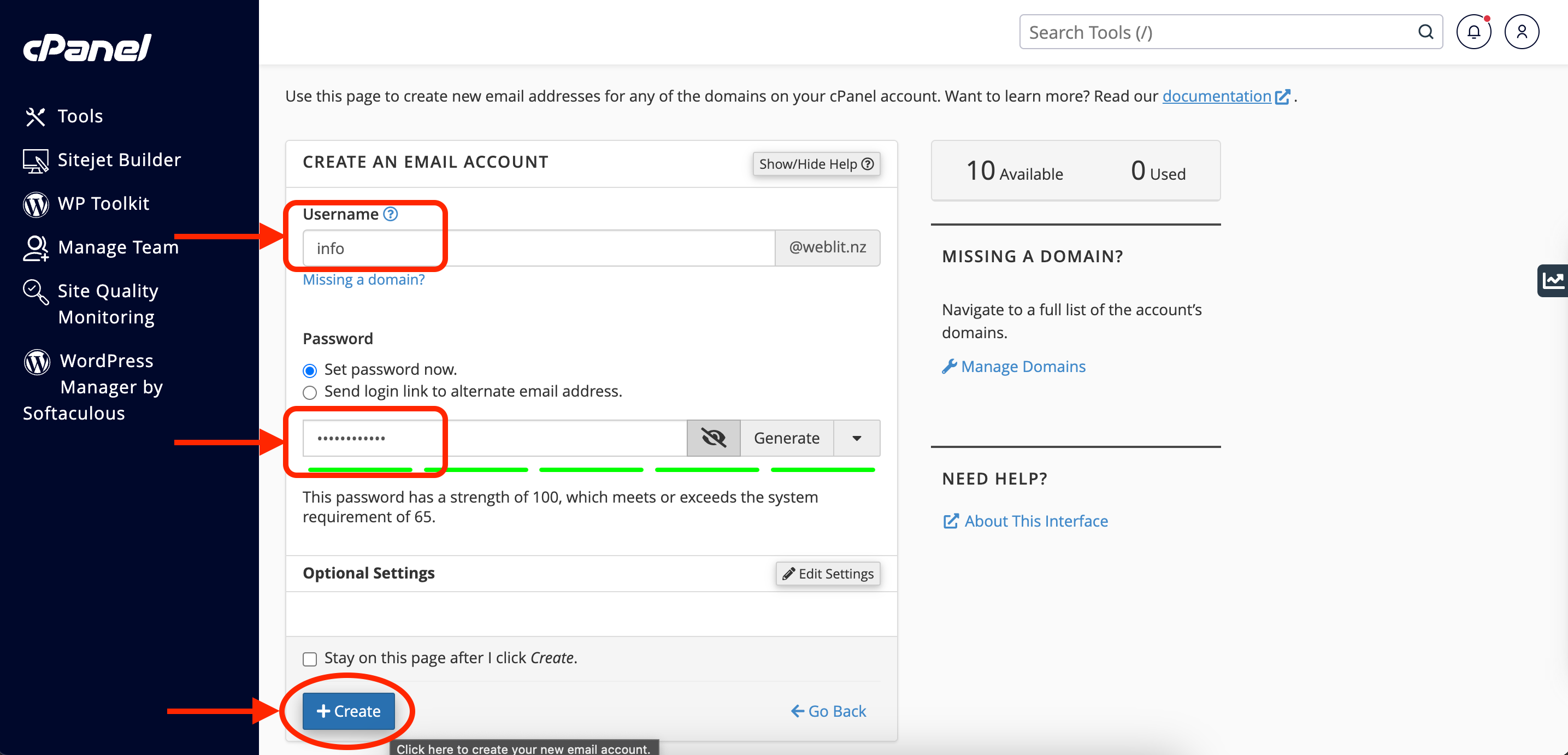
Task: Click the '0 Used' count text
Action: [1158, 171]
